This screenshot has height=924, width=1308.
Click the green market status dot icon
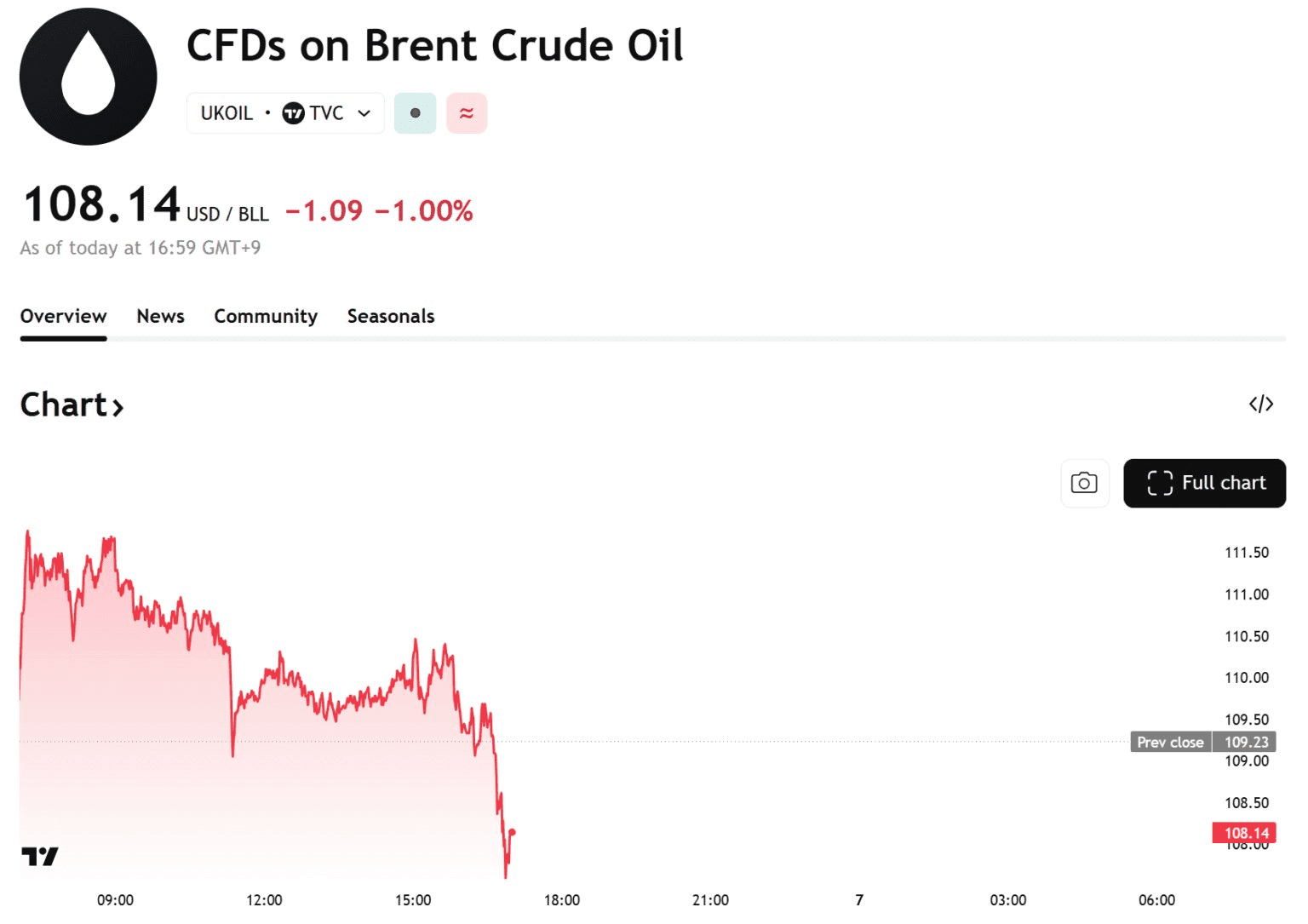click(415, 113)
